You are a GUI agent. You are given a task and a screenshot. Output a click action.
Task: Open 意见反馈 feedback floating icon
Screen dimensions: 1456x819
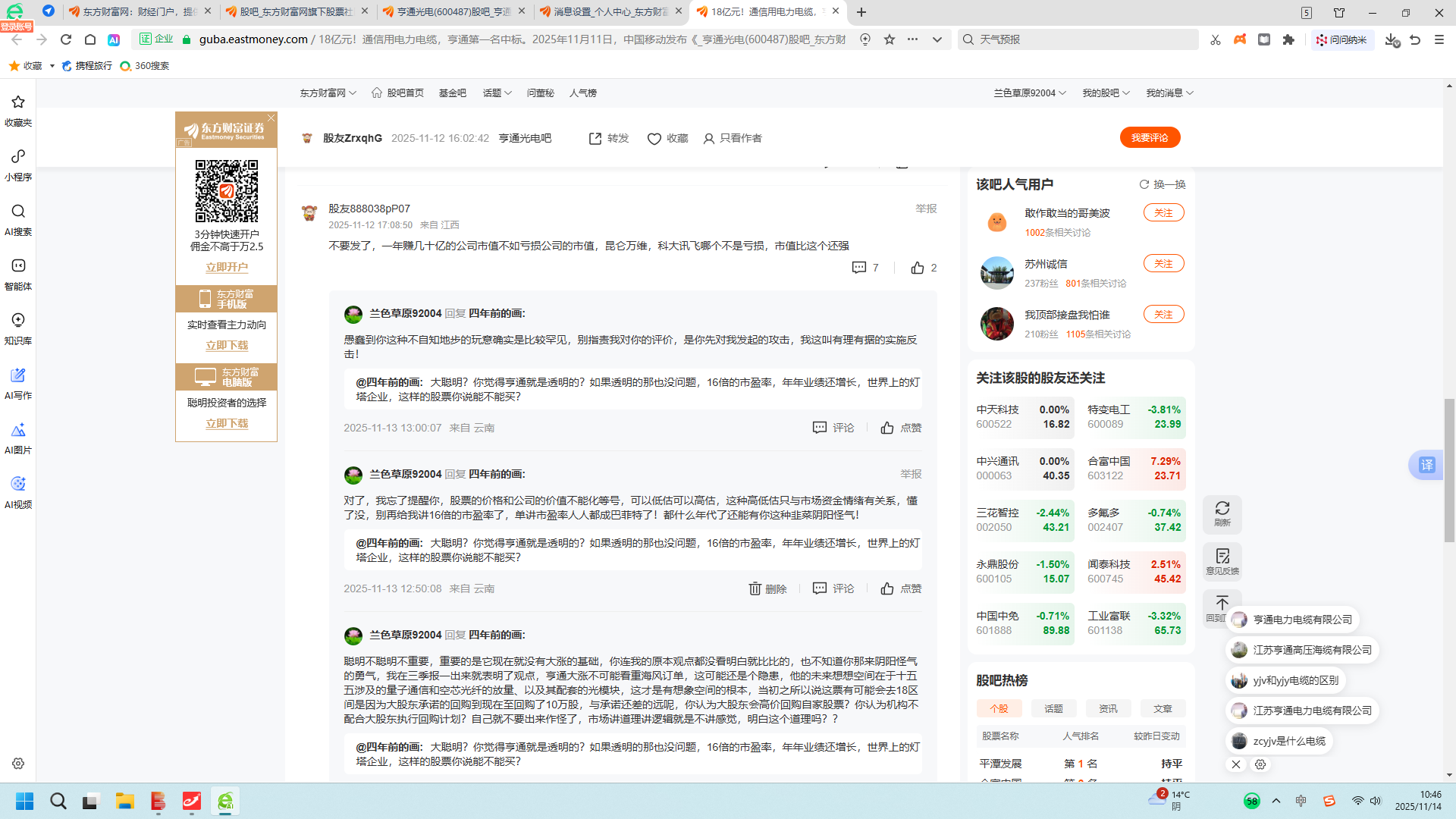[1222, 561]
